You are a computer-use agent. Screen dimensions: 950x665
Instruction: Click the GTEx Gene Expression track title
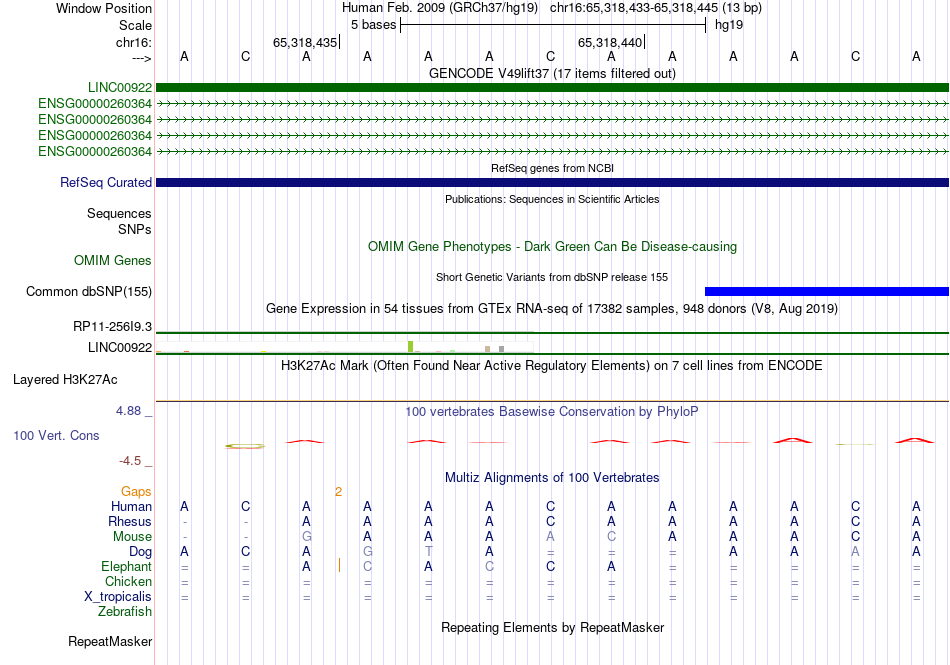(x=552, y=309)
